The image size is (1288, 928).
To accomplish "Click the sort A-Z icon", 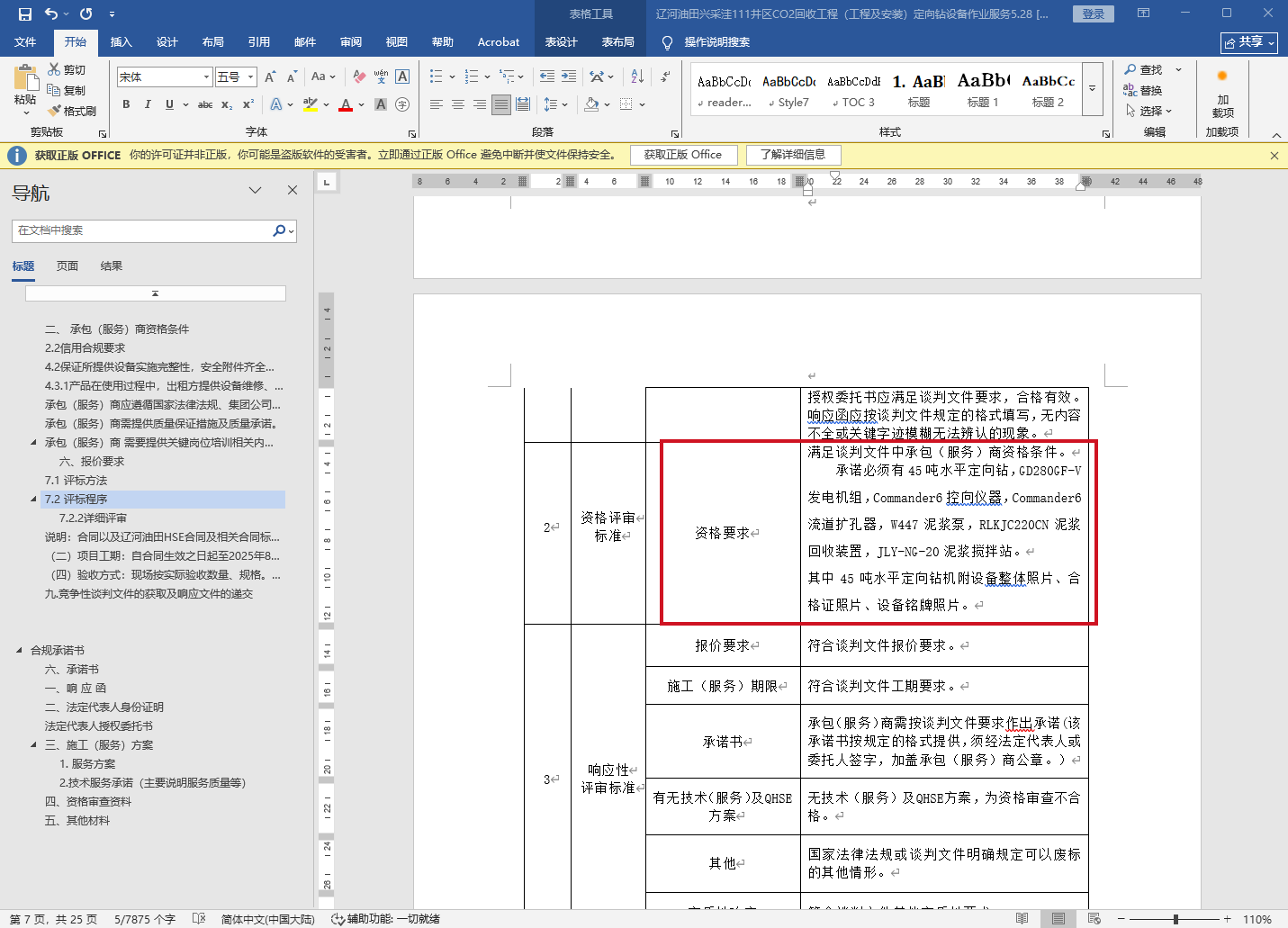I will click(637, 77).
